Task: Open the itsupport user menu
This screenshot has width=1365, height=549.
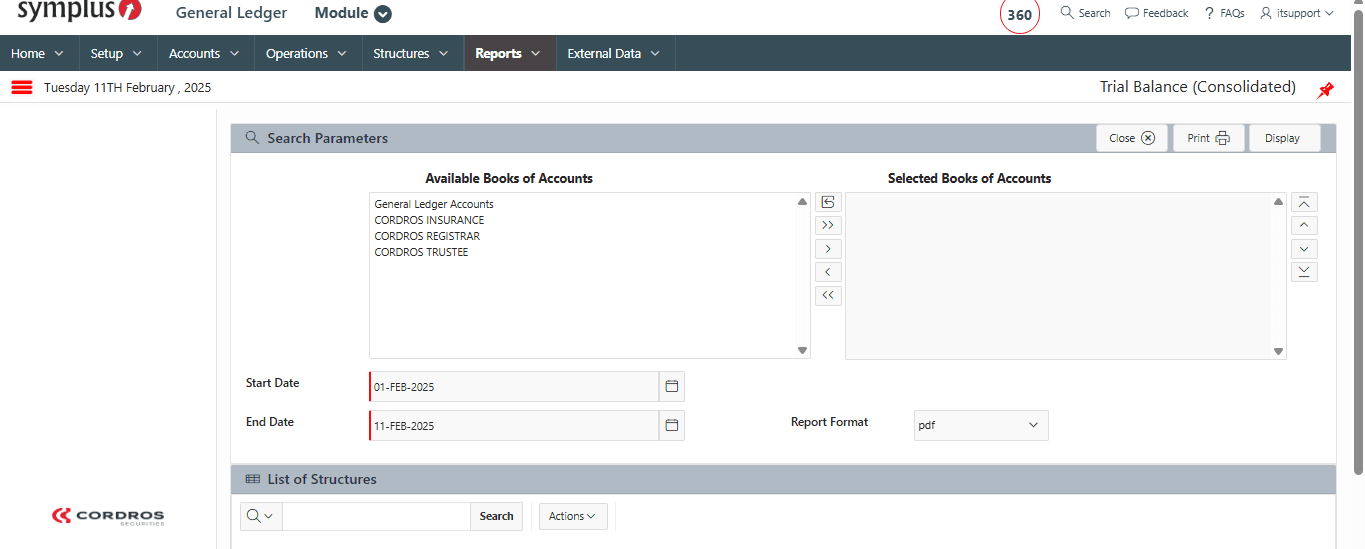Action: click(x=1297, y=13)
